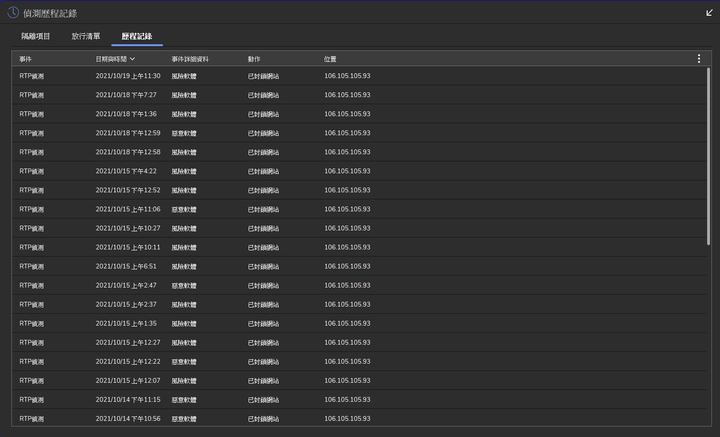Screen dimensions: 720x437
Task: Select the 2021/10/14 下午10:56 date cell
Action: (128, 419)
